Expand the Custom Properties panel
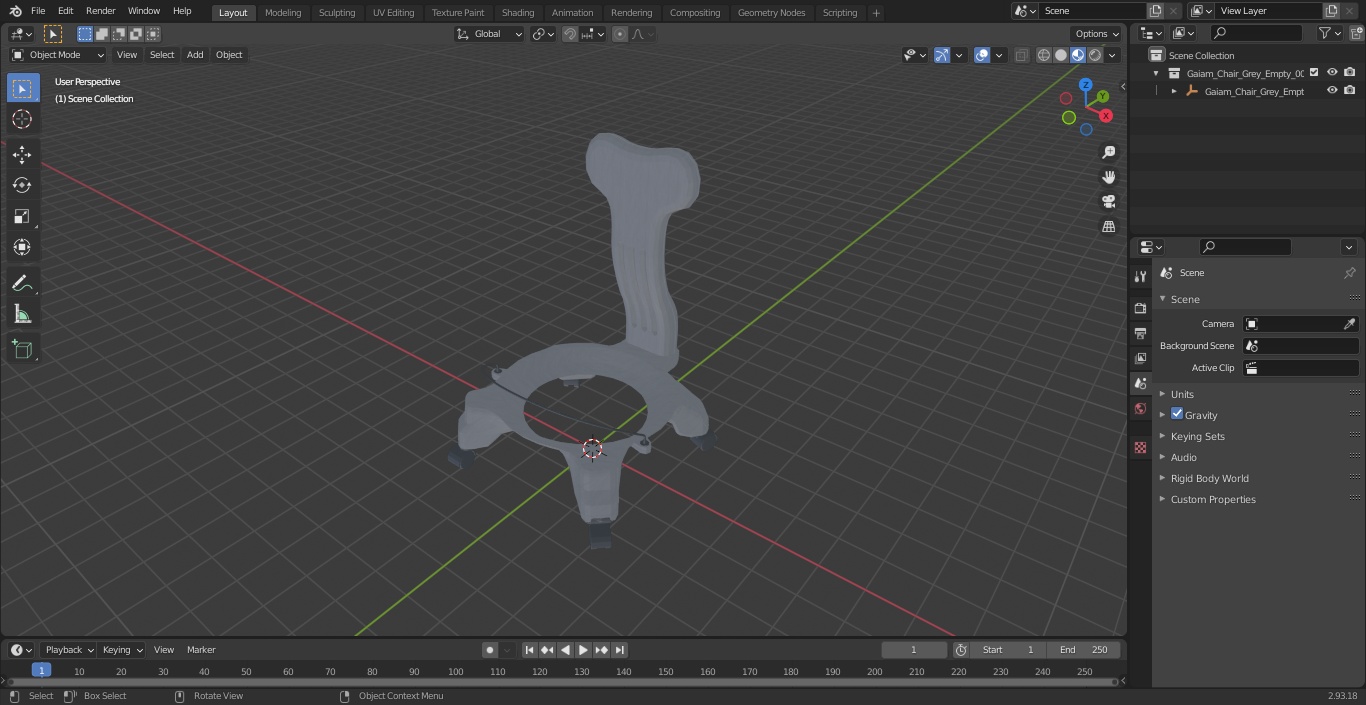Screen dimensions: 1366x705 (x=1213, y=499)
